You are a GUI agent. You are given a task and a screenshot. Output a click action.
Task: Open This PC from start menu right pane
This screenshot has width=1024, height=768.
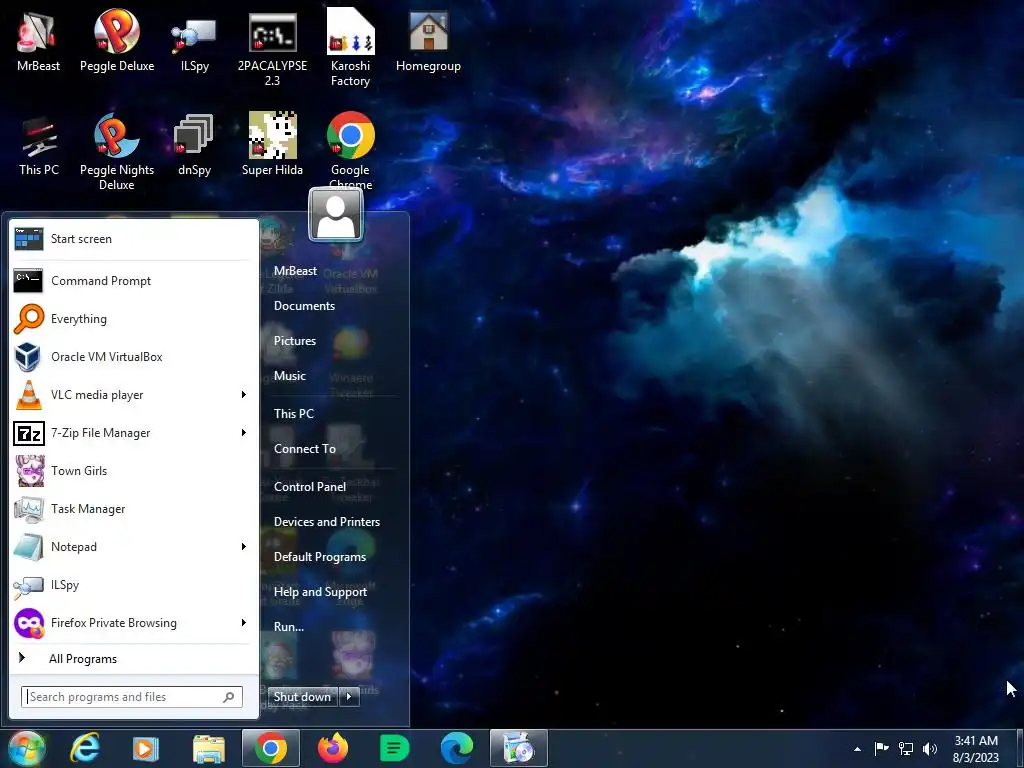[294, 413]
